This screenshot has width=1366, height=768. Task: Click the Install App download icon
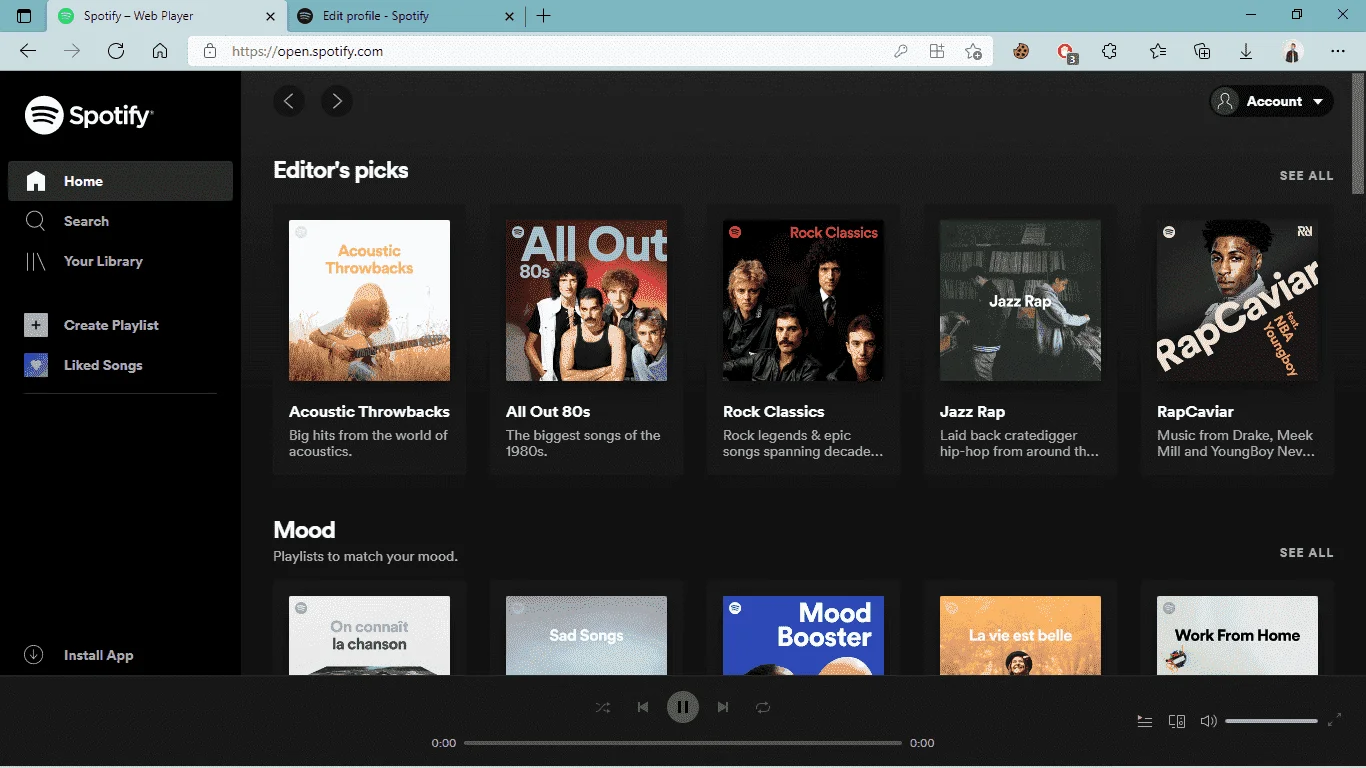coord(34,655)
